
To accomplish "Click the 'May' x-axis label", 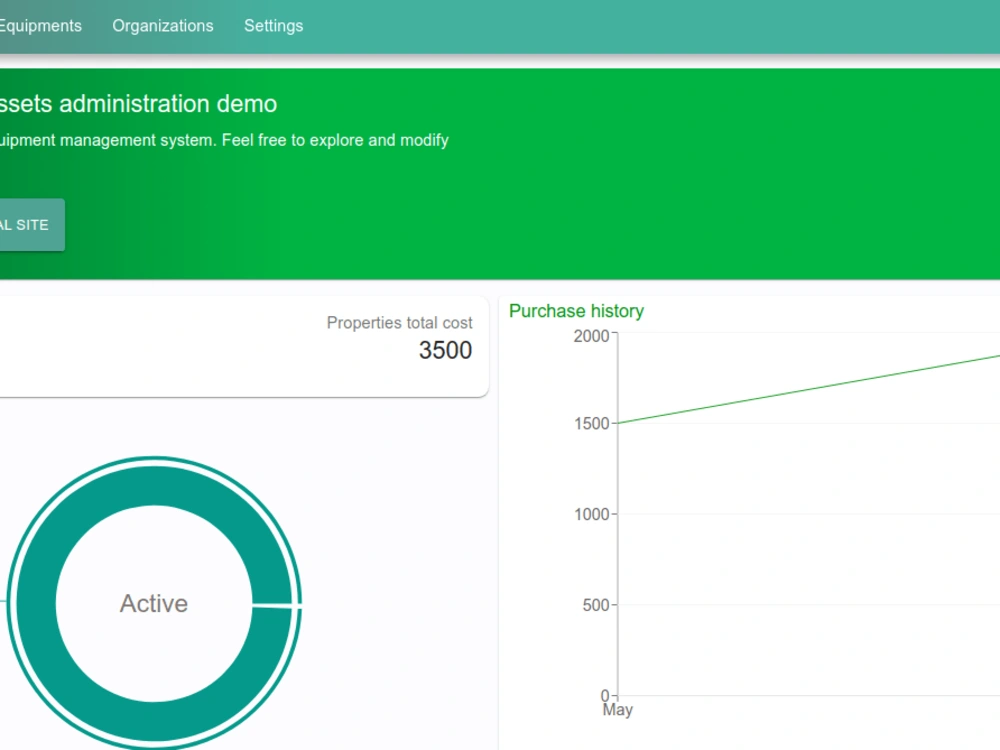I will [x=617, y=710].
